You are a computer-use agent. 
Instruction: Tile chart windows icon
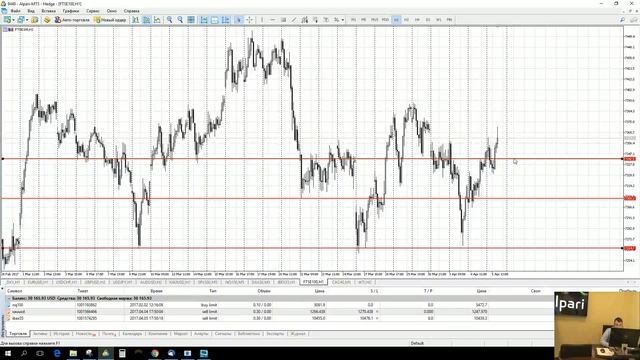click(x=191, y=20)
